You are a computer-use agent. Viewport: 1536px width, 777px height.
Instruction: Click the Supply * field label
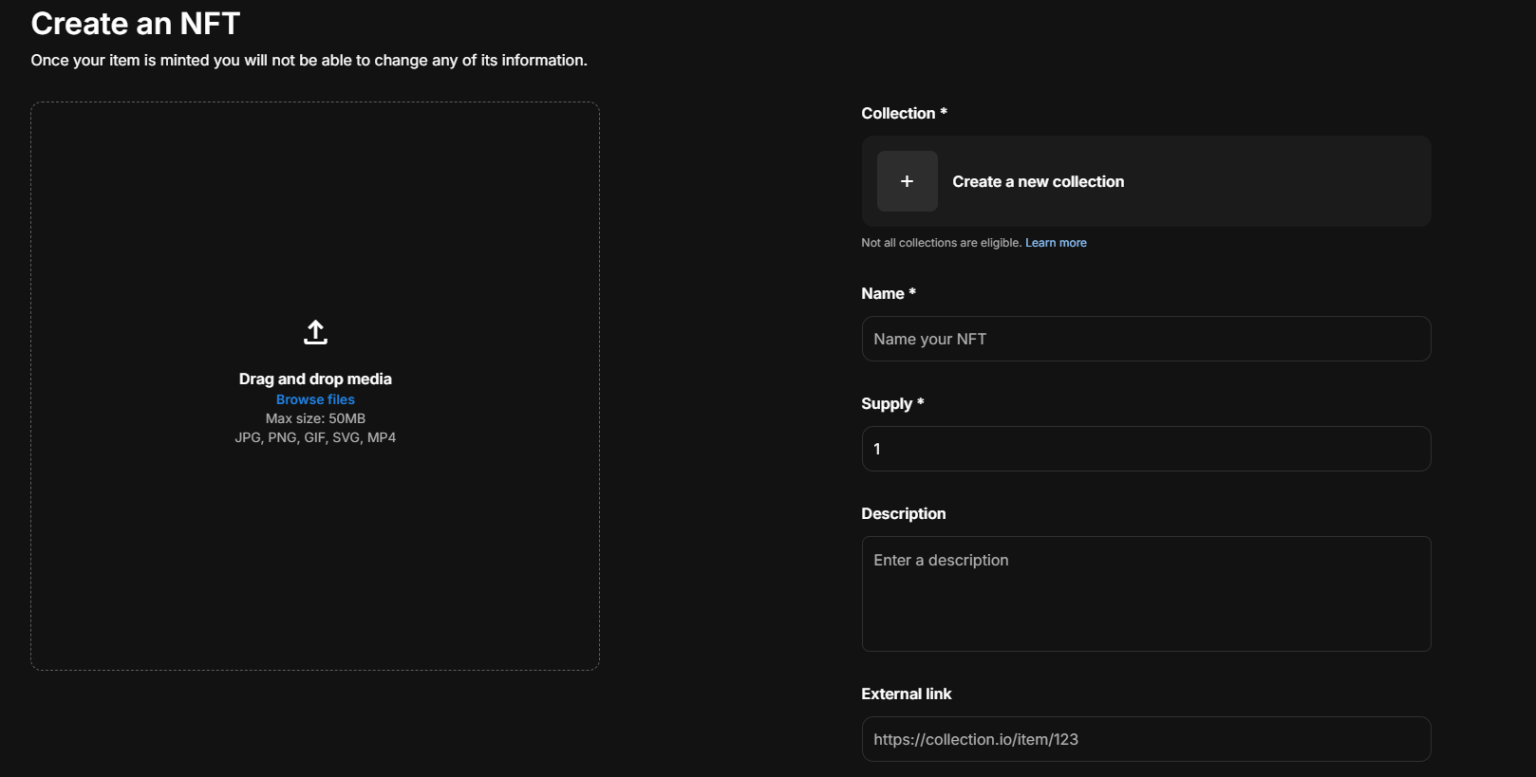[x=893, y=403]
